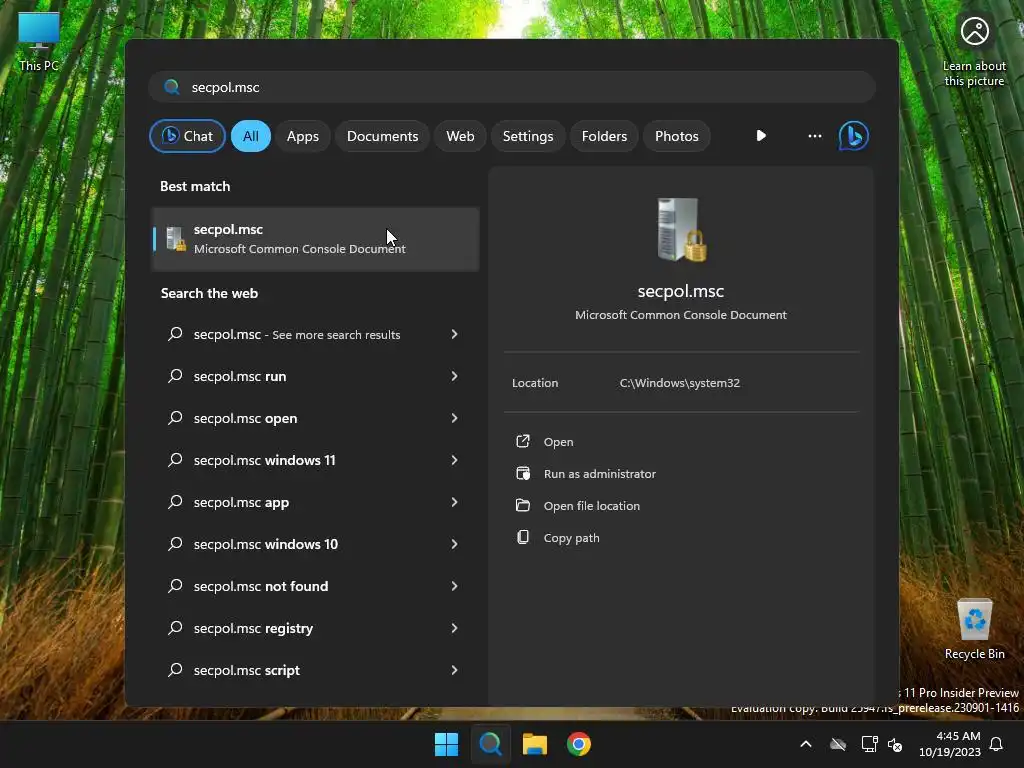
Task: Choose Open file location
Action: pyautogui.click(x=592, y=506)
